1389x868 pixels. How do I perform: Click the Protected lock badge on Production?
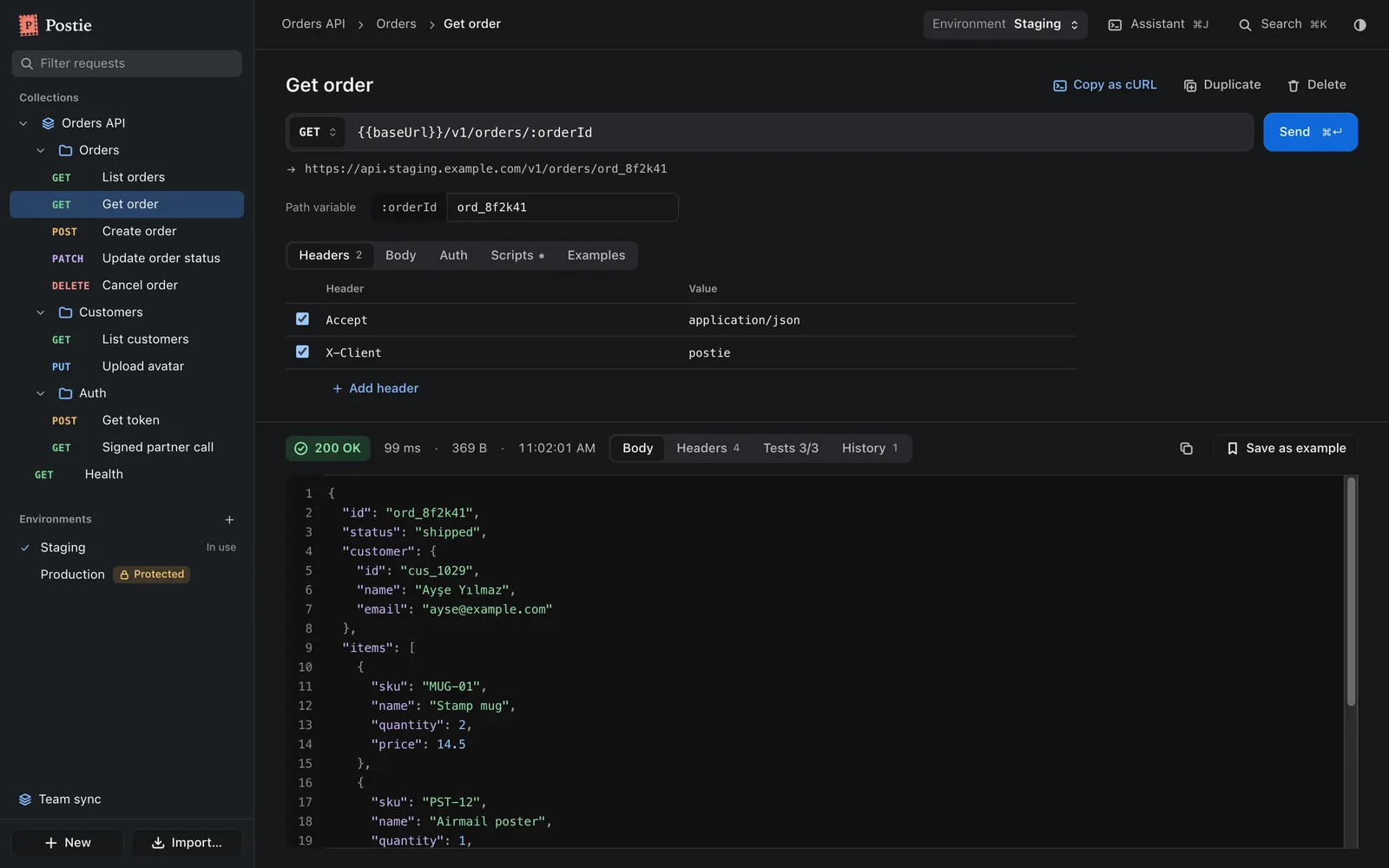coord(152,575)
